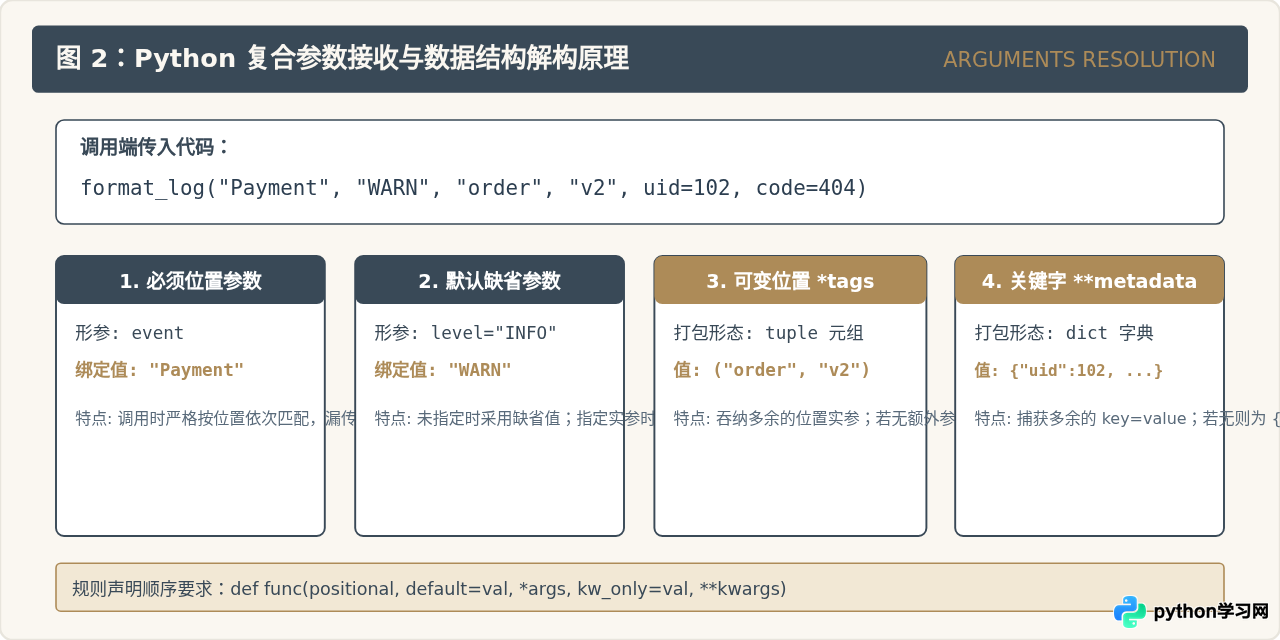Select the '1. 必须位置参数' card header
The image size is (1280, 640).
190,280
